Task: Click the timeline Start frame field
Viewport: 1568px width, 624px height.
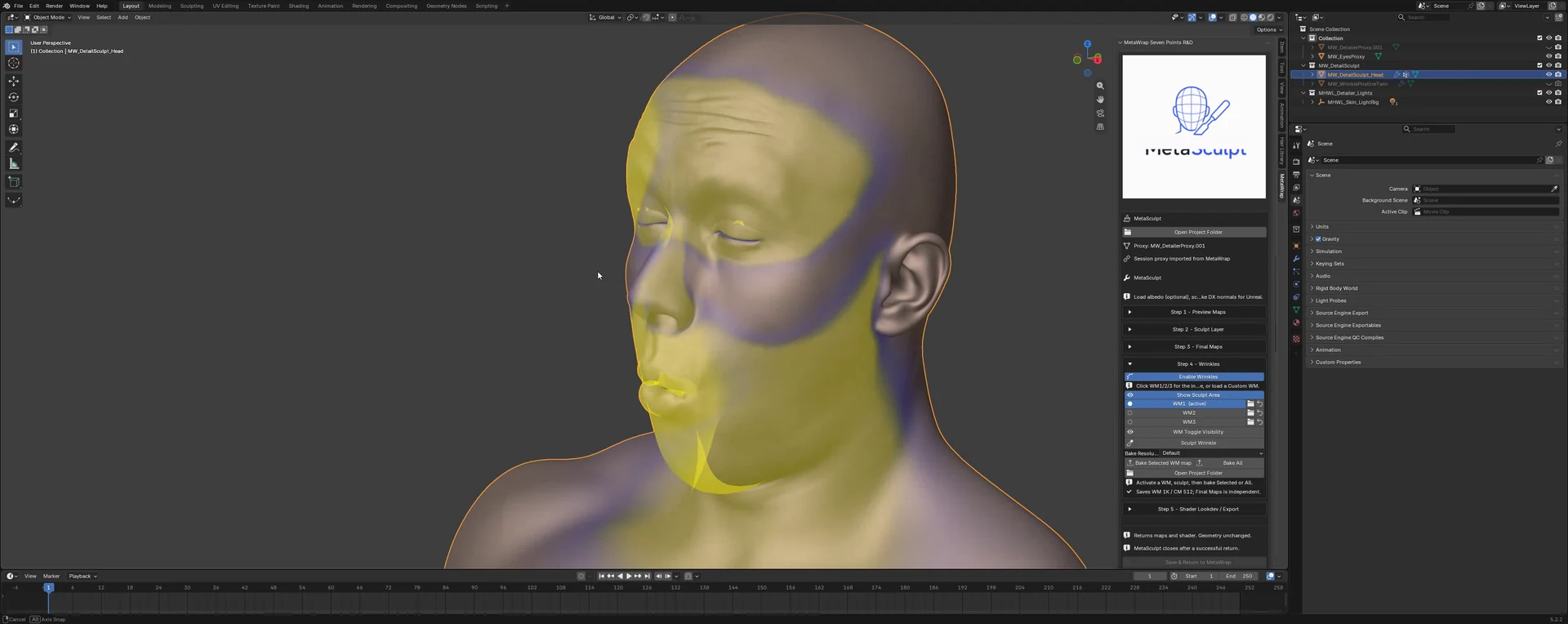Action: click(1200, 577)
